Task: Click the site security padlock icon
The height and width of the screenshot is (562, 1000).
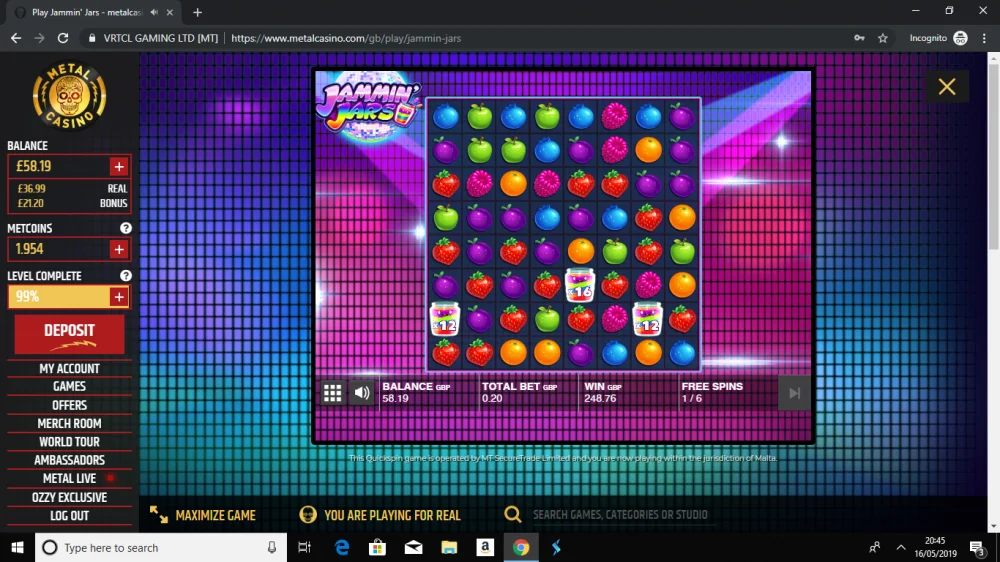Action: click(92, 38)
